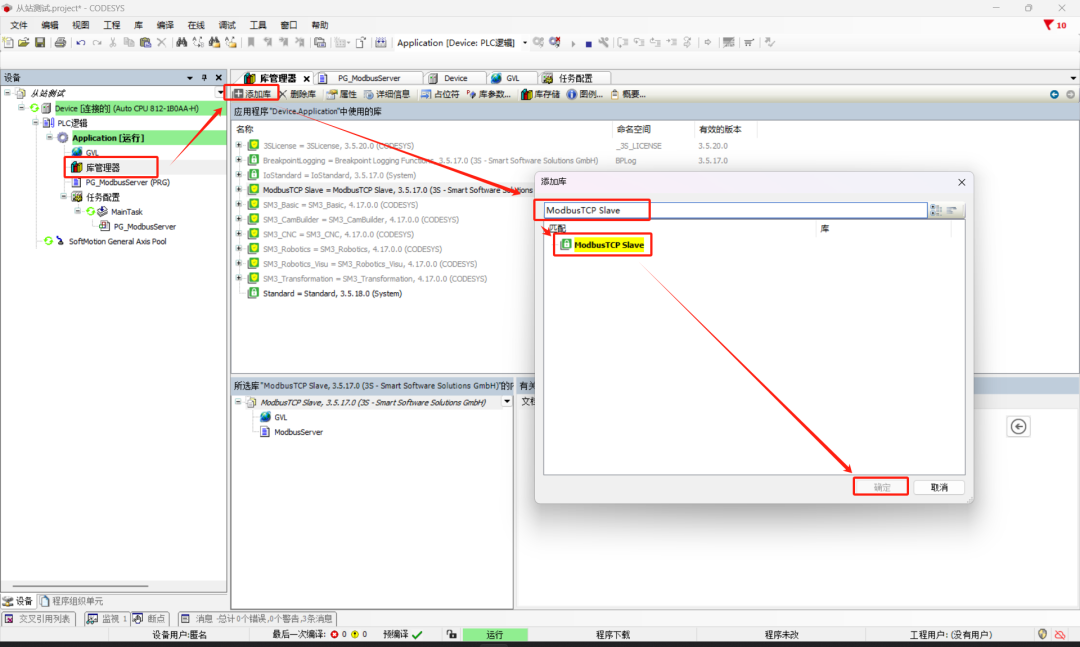Viewport: 1080px width, 647px height.
Task: Switch to the Device editor tab
Action: (x=455, y=78)
